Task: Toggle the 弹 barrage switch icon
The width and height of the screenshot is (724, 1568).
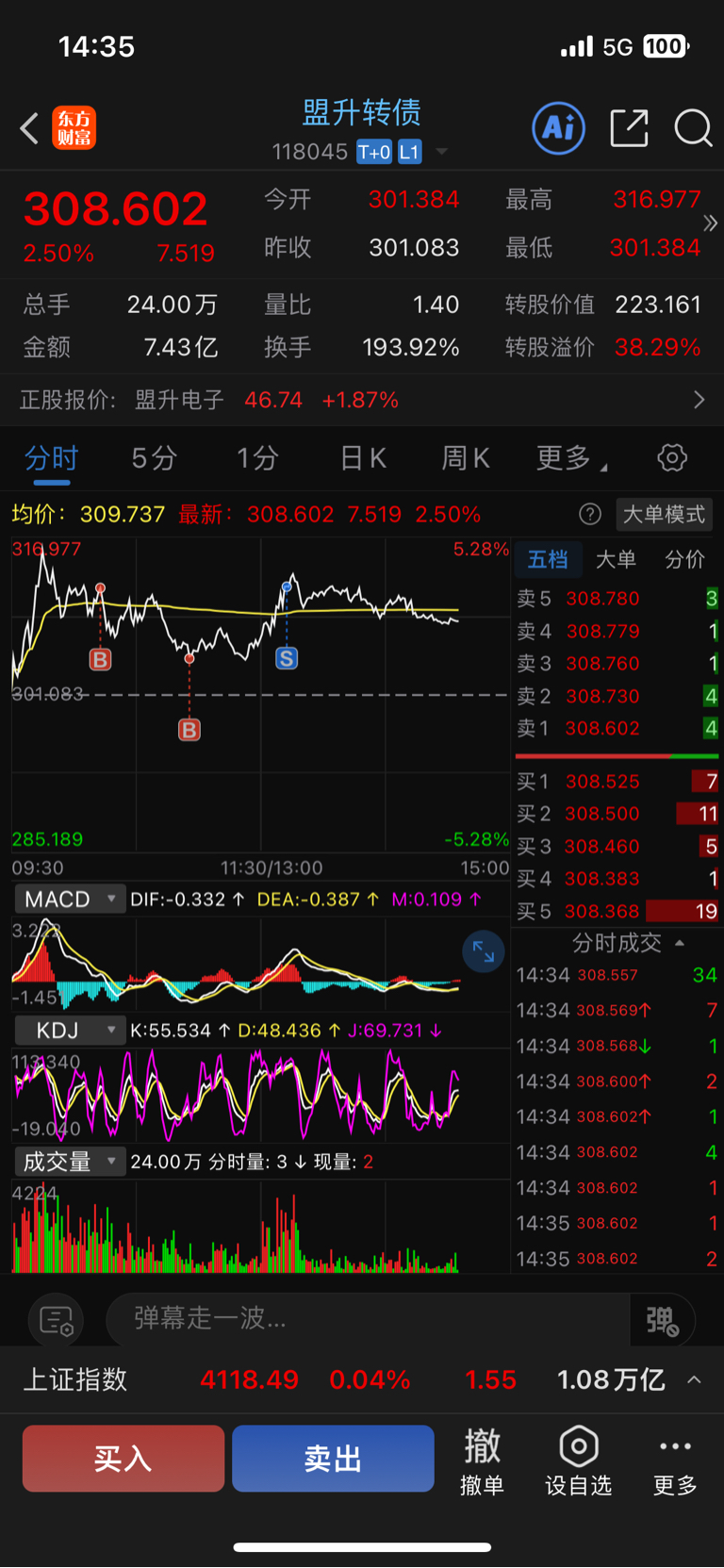Action: point(663,1320)
